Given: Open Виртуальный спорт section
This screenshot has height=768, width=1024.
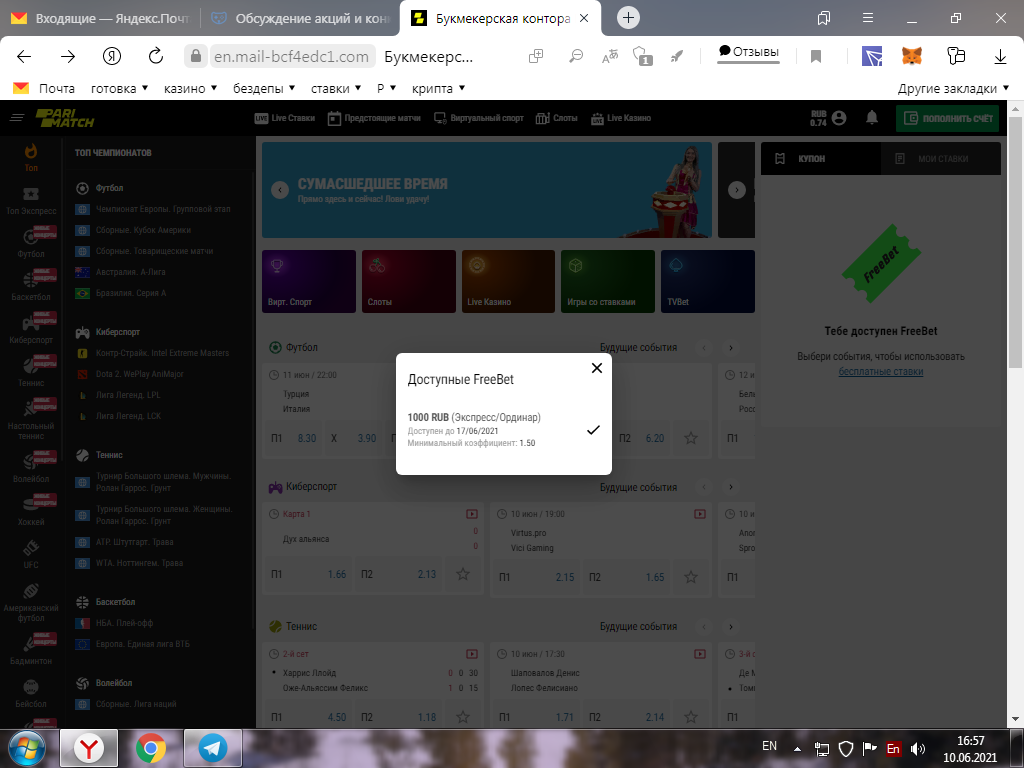Looking at the screenshot, I should (479, 118).
